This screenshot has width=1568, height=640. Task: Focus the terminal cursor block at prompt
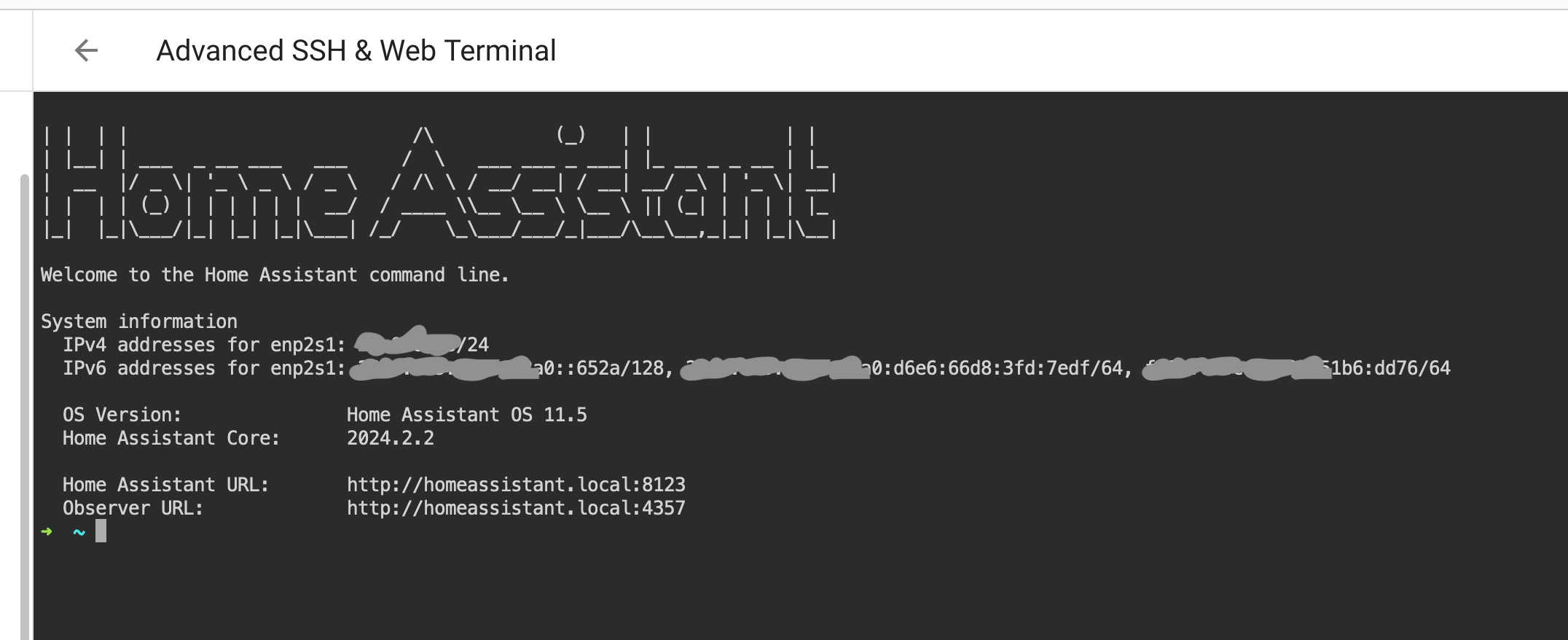tap(101, 531)
